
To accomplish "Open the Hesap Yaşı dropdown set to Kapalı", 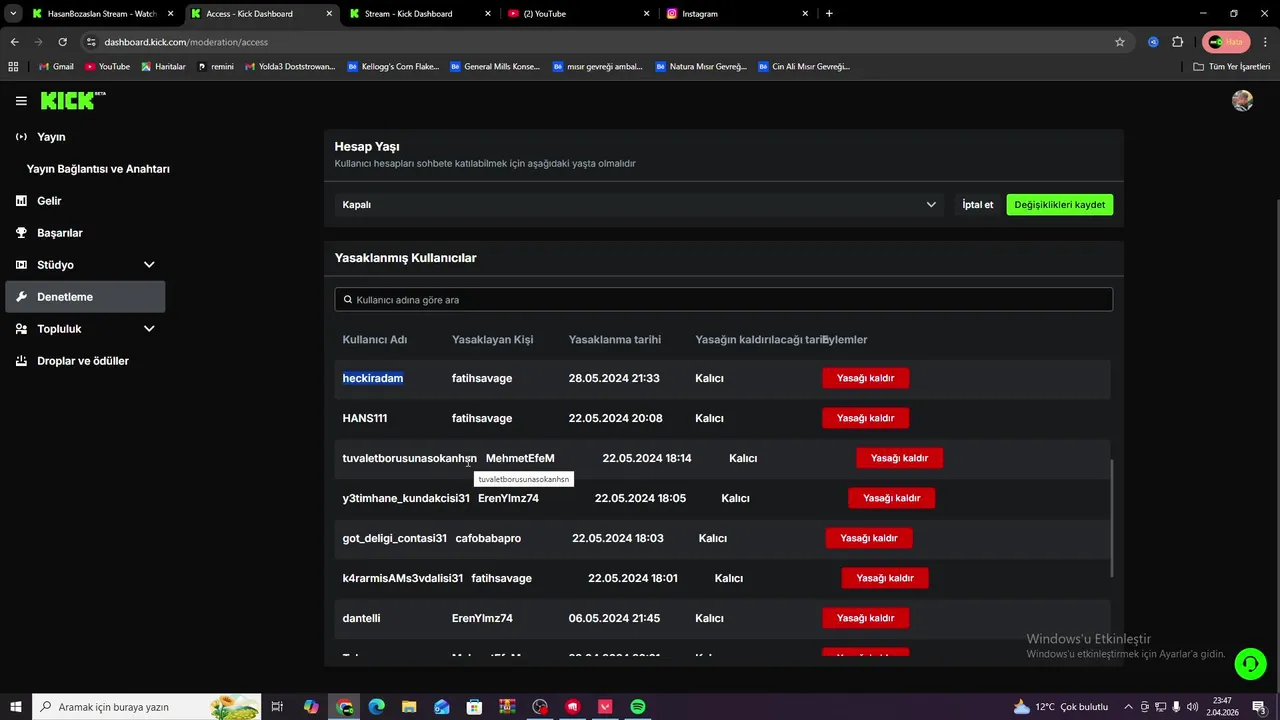I will pyautogui.click(x=639, y=205).
